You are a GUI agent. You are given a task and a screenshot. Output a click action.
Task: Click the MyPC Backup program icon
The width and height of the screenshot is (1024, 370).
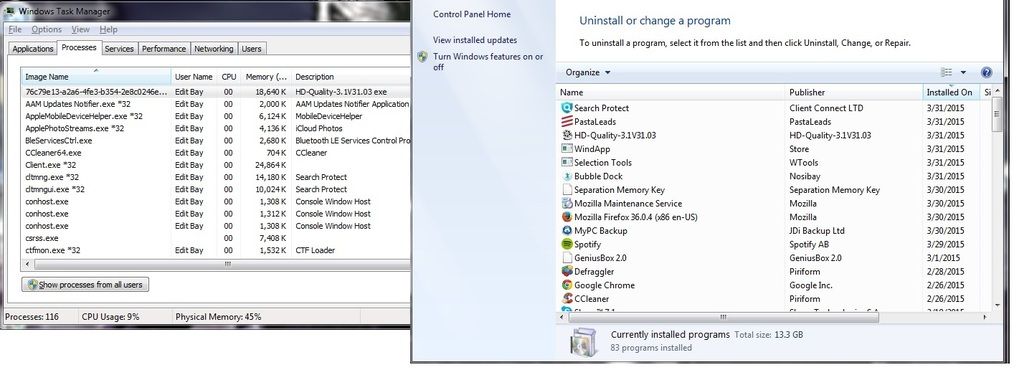567,231
